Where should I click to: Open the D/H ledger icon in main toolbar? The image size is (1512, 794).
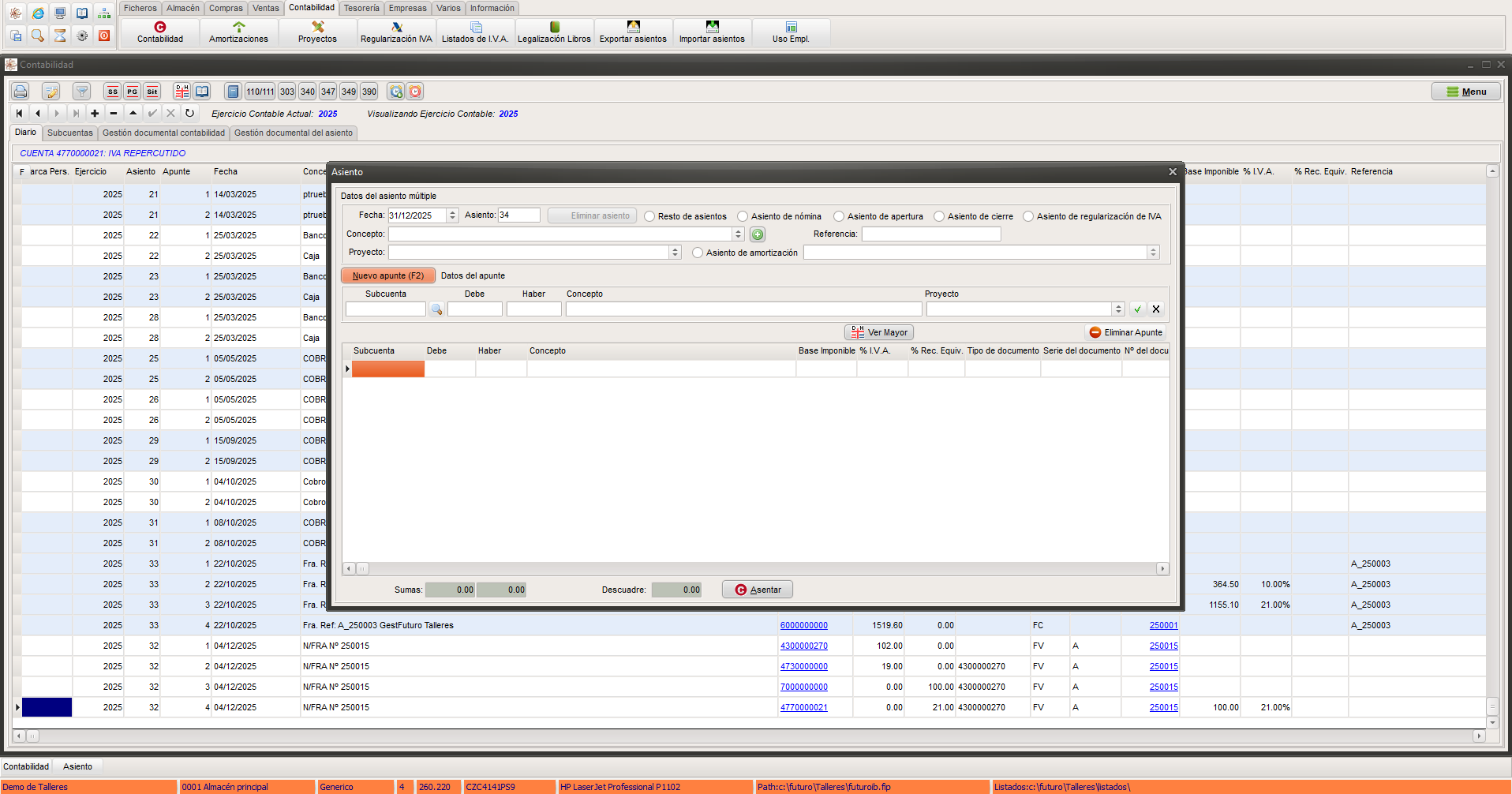tap(182, 92)
